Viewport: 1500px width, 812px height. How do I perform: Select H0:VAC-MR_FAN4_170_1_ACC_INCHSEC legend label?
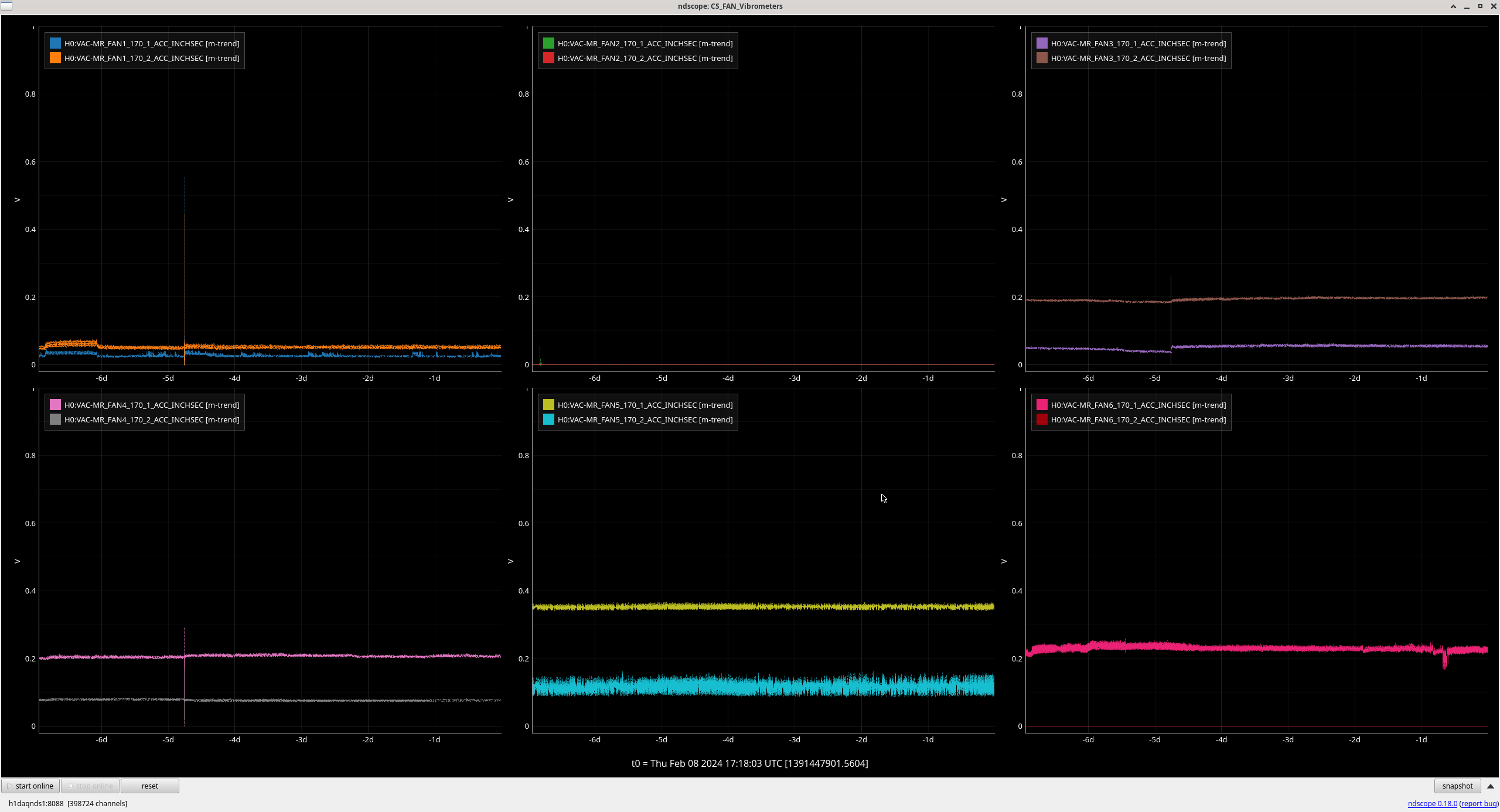point(152,405)
